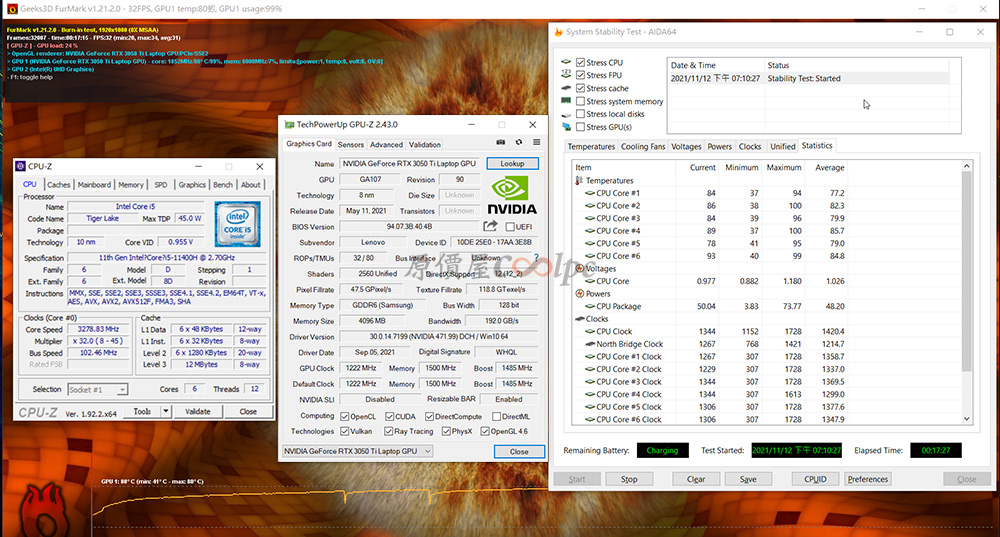Open the Socket #1 selection dropdown in CPU-Z

pyautogui.click(x=97, y=389)
